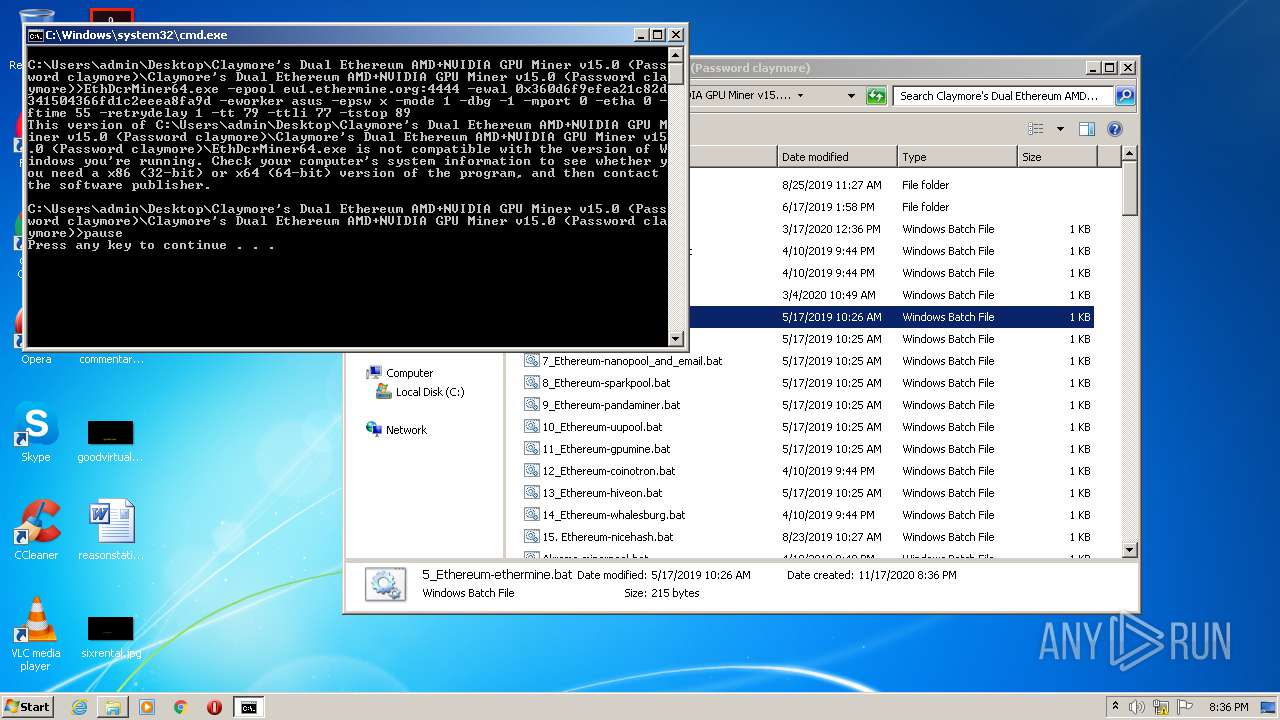Click the batch file icon of 11_Ethereum-gpumine.bat

point(532,449)
